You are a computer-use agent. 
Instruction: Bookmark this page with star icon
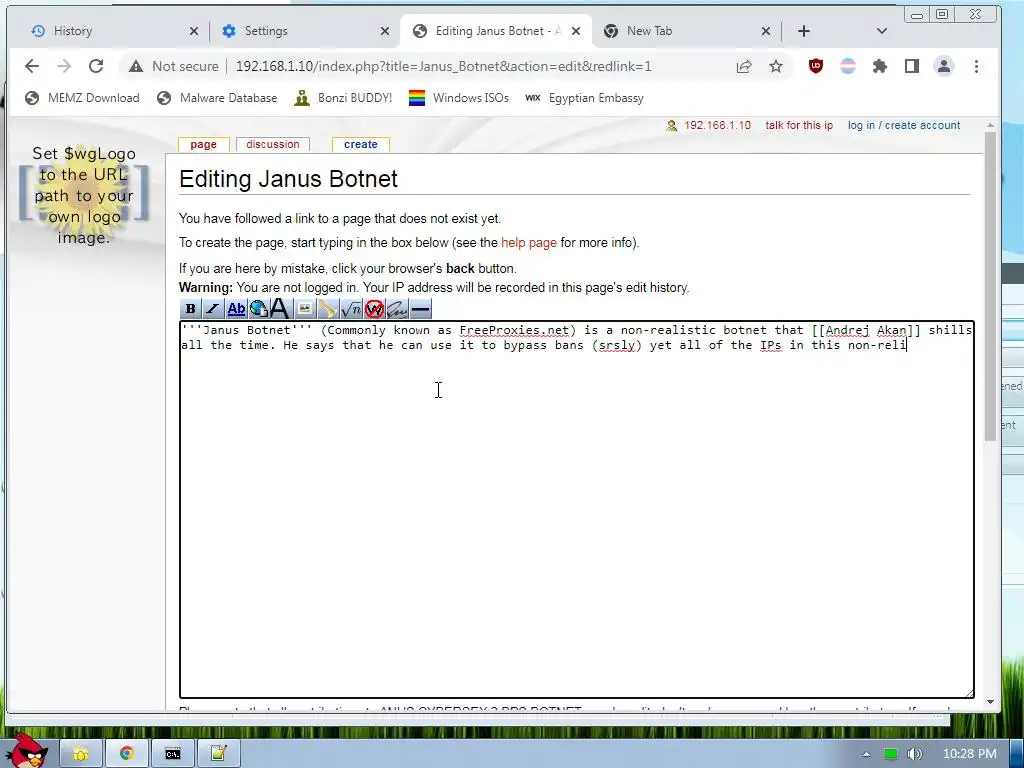coord(776,66)
